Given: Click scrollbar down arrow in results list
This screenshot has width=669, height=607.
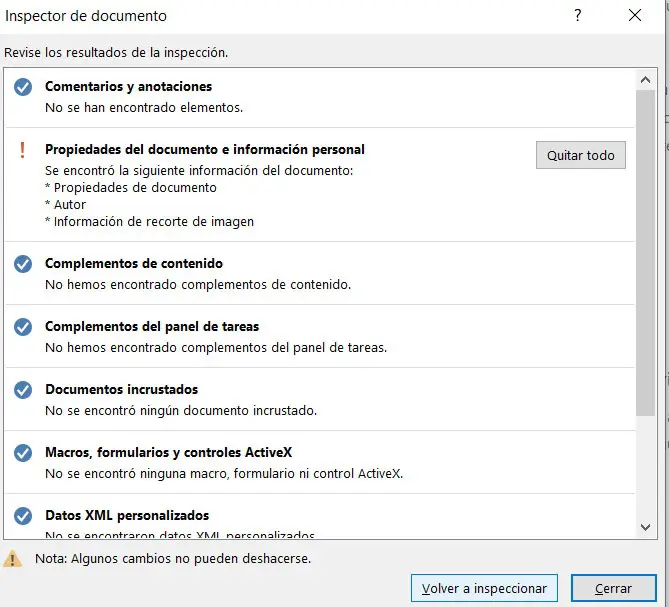Looking at the screenshot, I should (x=646, y=526).
